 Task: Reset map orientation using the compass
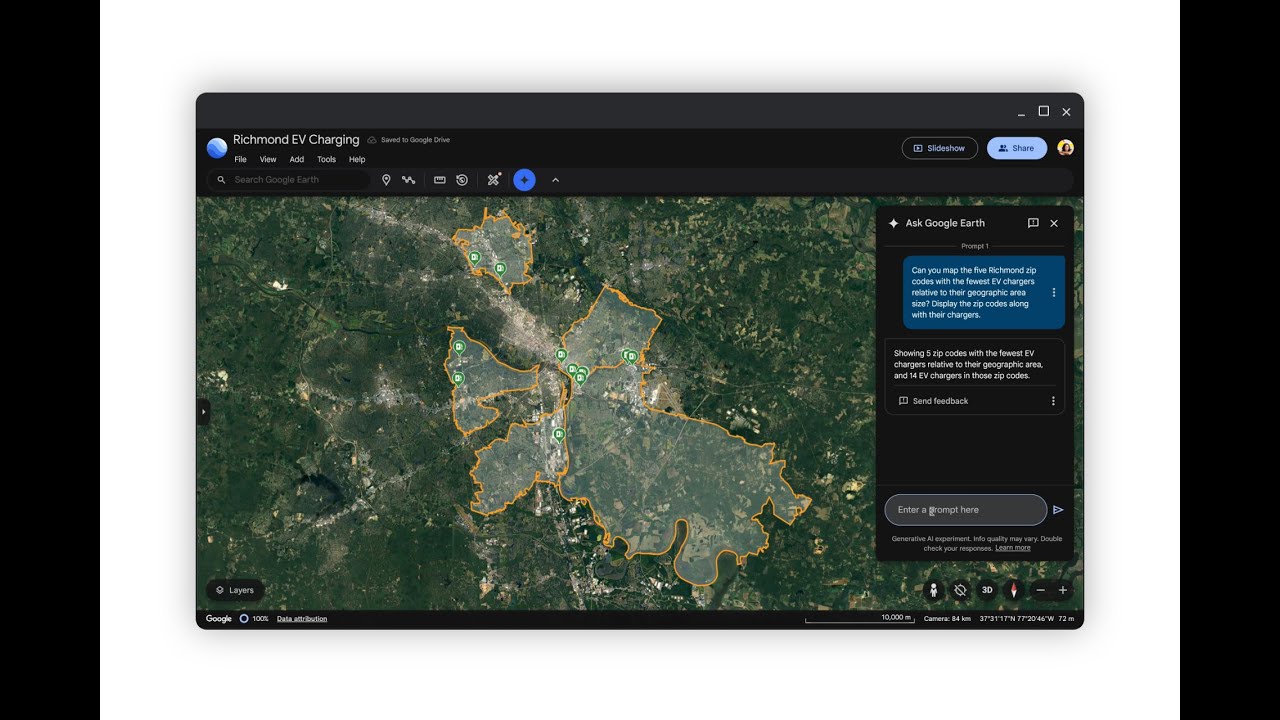[1012, 590]
